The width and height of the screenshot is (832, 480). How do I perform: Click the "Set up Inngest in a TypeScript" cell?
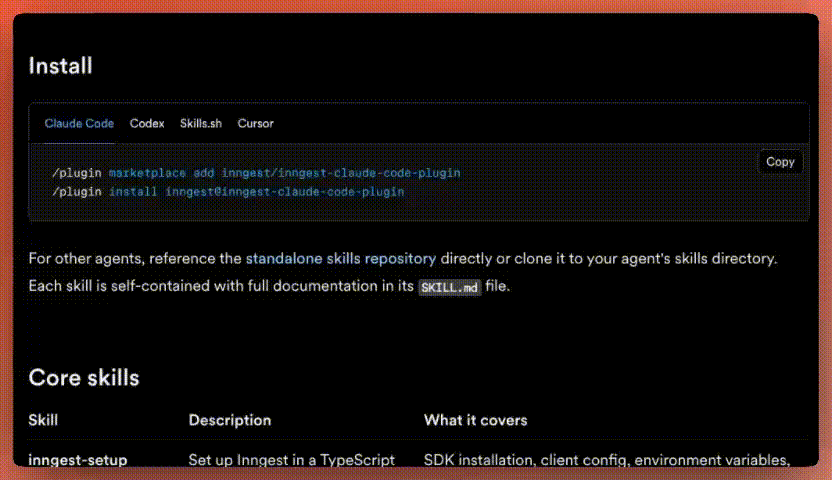[292, 459]
